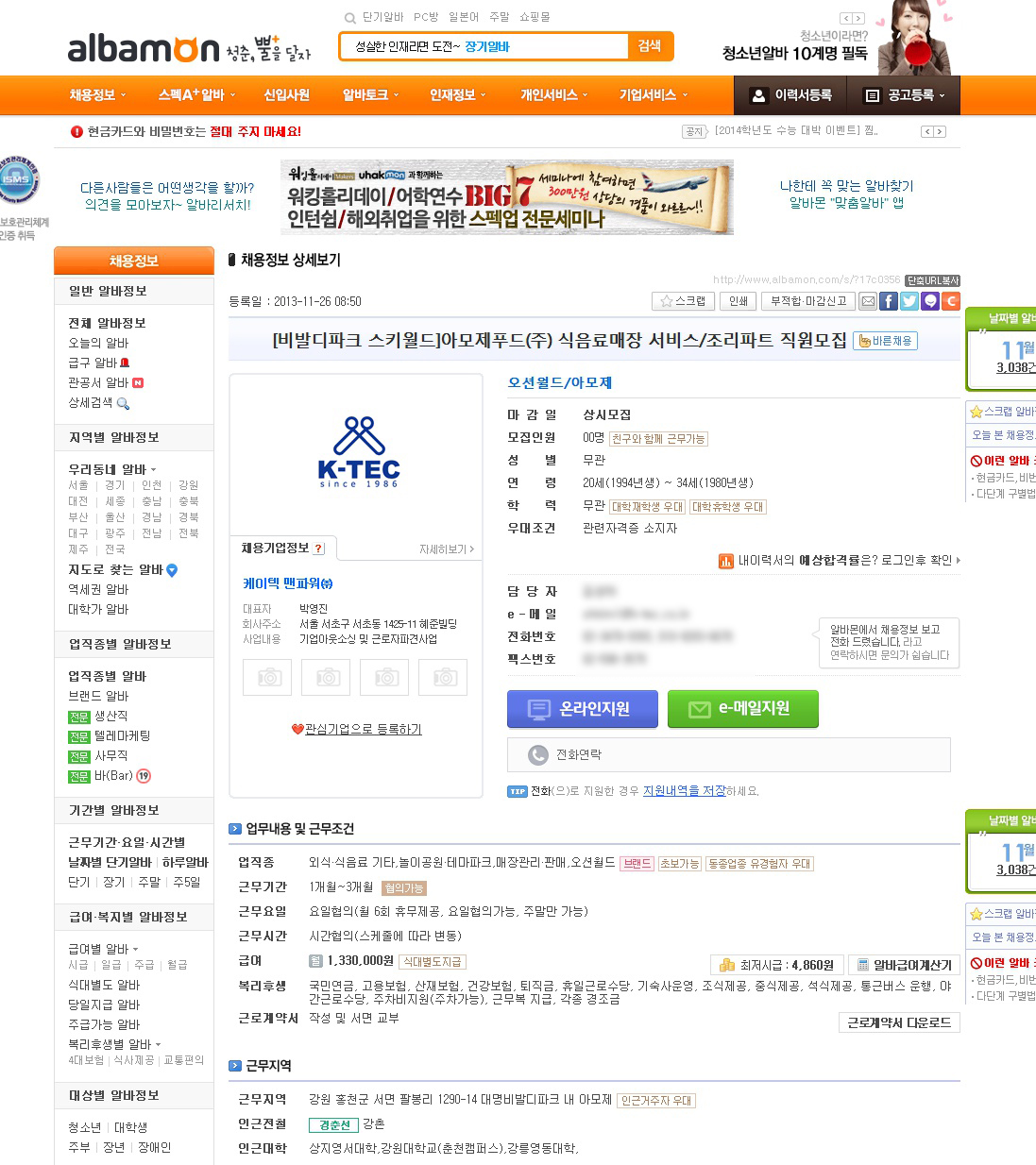Click 오션월드/아모제 brand link
The image size is (1036, 1165).
(x=560, y=382)
